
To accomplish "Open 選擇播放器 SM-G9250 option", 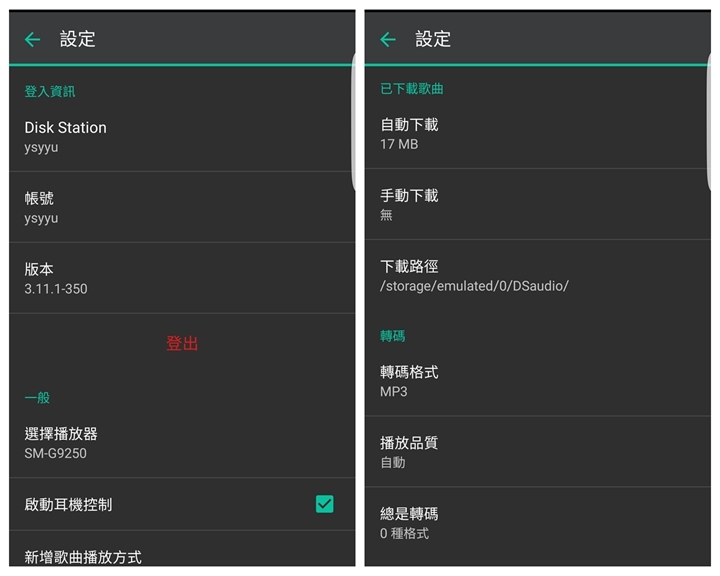I will pos(182,443).
